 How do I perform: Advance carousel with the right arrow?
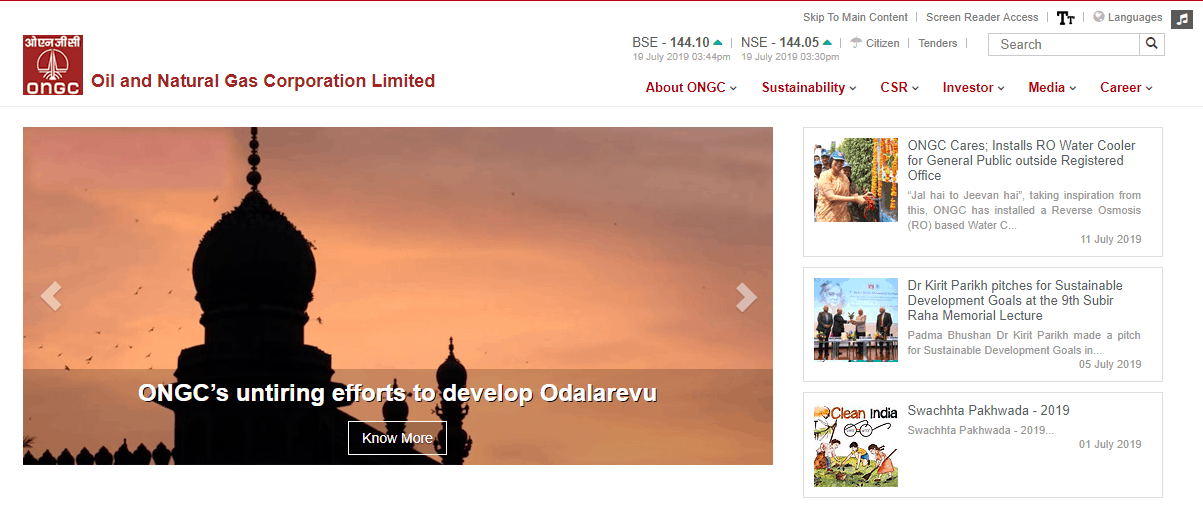746,296
